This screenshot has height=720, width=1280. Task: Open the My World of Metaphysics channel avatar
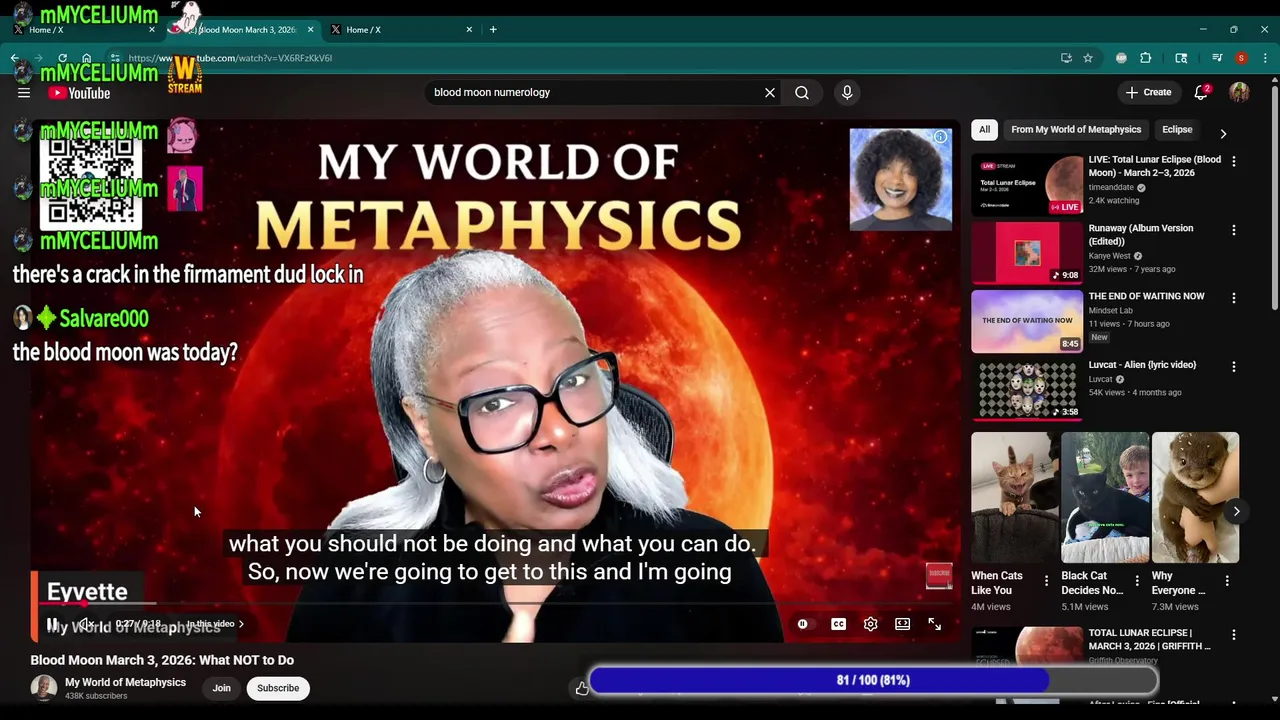pyautogui.click(x=44, y=688)
